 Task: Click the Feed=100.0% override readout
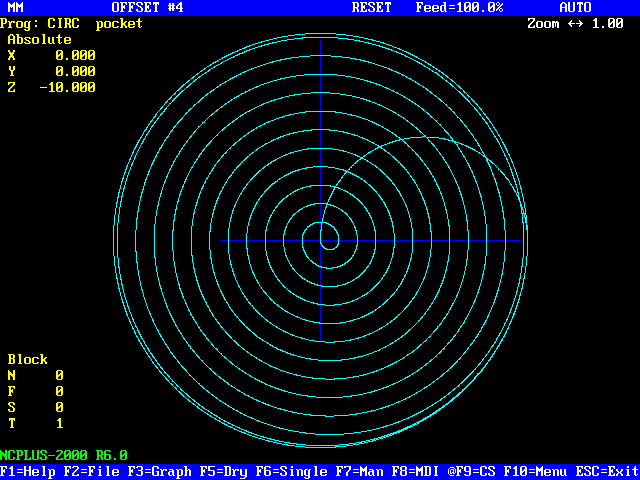[x=460, y=7]
